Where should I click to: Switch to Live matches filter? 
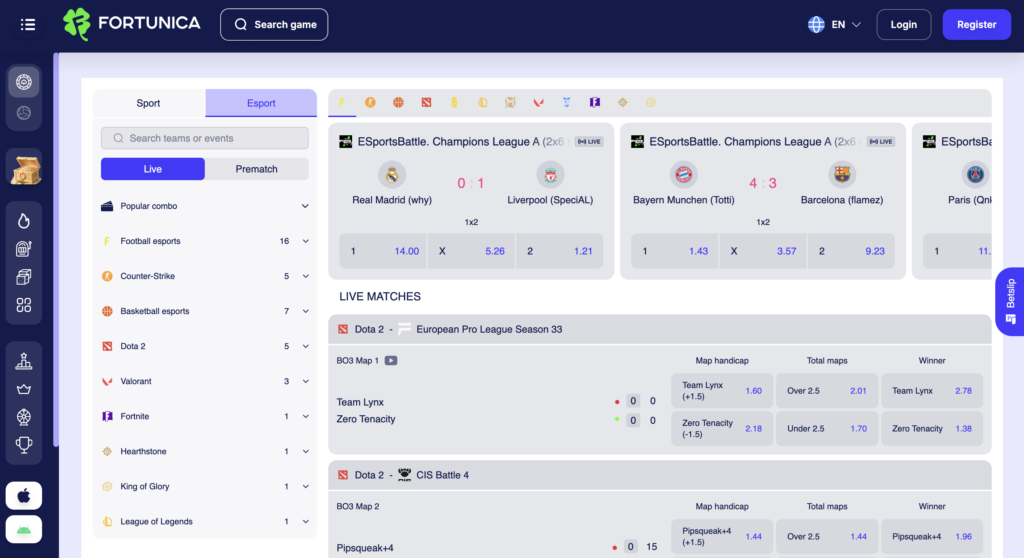[x=153, y=169]
